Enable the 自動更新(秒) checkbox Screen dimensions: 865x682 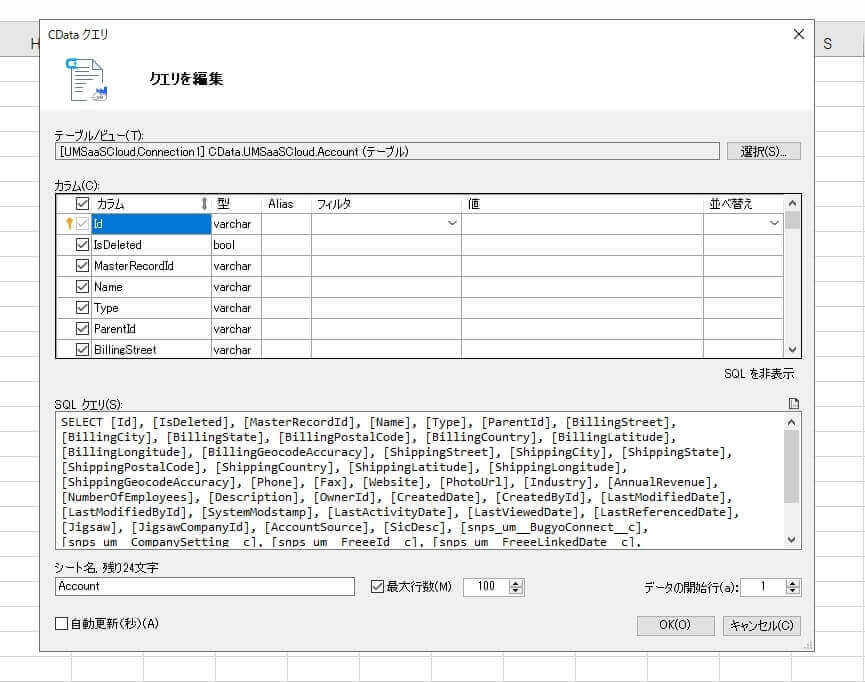pos(61,624)
